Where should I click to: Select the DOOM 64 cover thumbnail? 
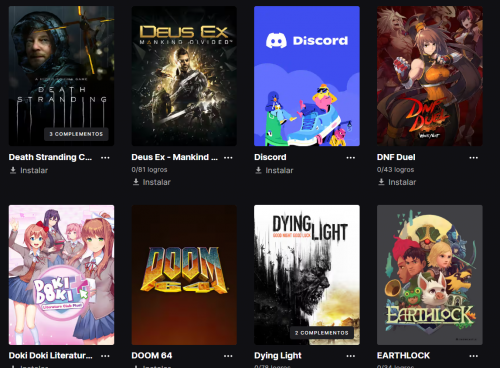pyautogui.click(x=184, y=275)
